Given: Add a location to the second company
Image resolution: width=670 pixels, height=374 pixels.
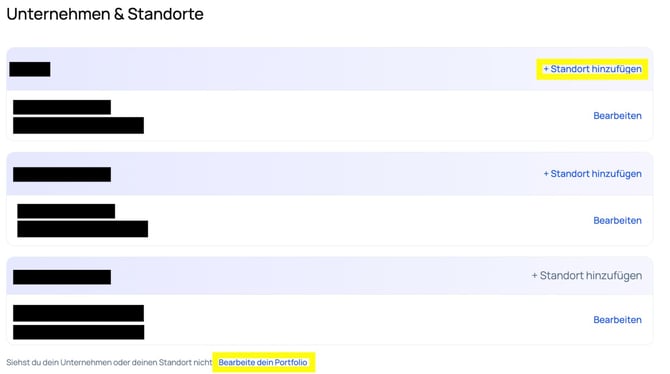Looking at the screenshot, I should 592,174.
